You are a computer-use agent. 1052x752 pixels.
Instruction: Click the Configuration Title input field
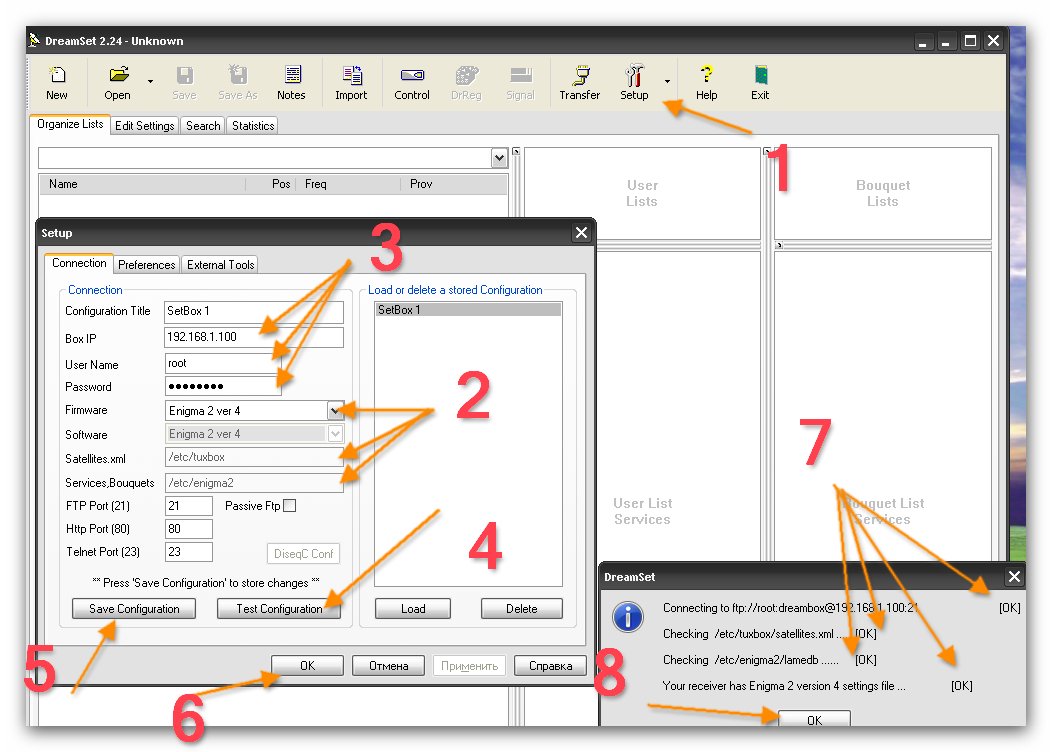pyautogui.click(x=254, y=311)
